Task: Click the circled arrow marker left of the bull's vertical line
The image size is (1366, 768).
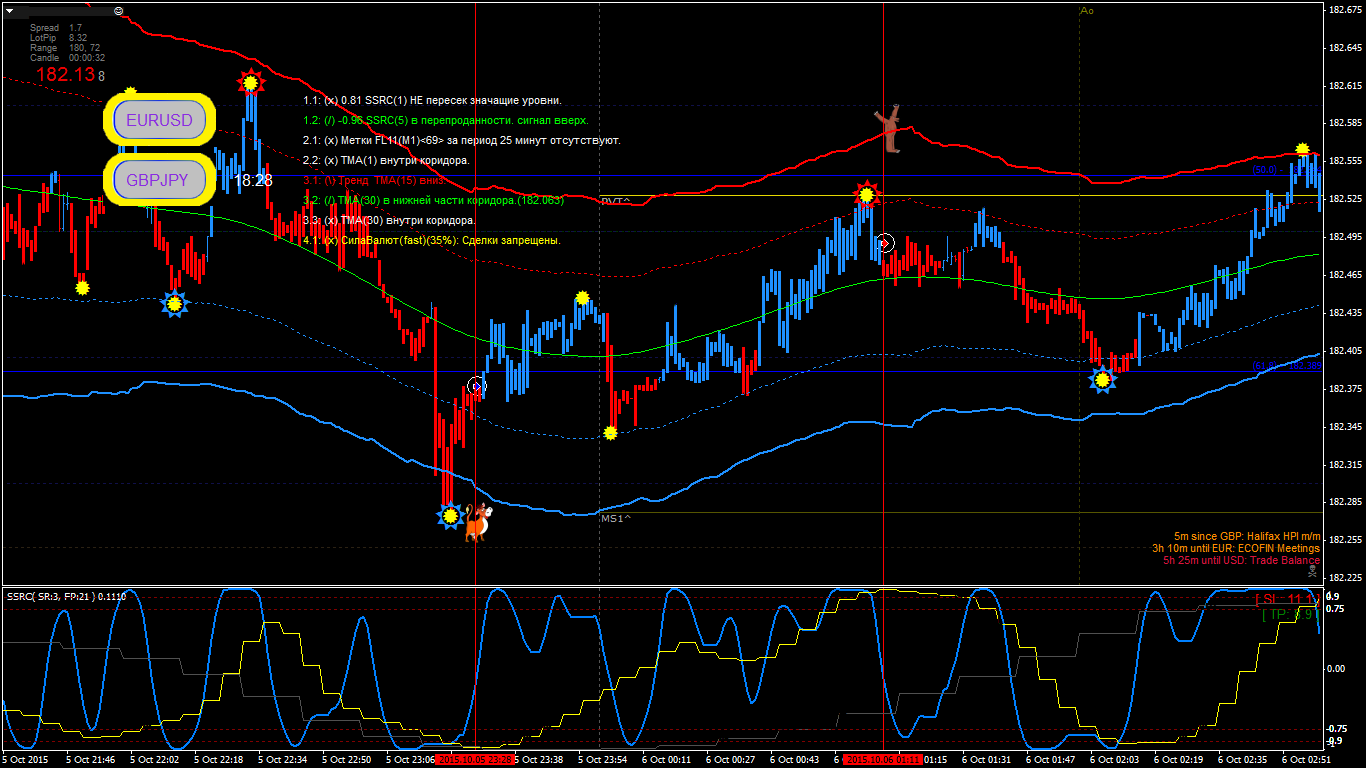Action: tap(477, 386)
